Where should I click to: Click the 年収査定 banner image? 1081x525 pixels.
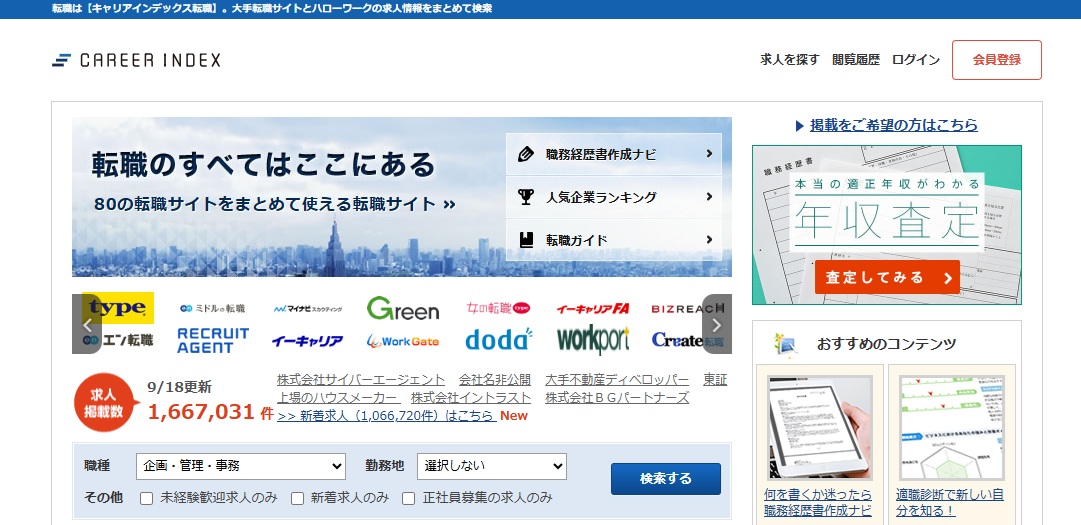(x=887, y=225)
